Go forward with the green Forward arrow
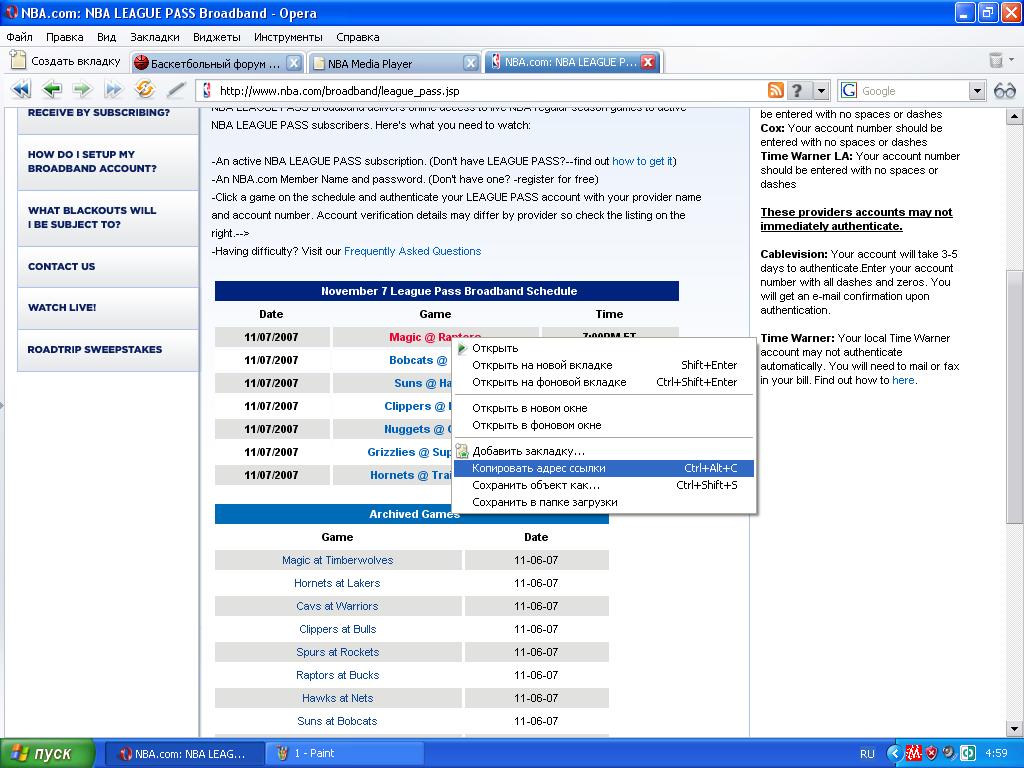This screenshot has width=1024, height=768. point(82,89)
